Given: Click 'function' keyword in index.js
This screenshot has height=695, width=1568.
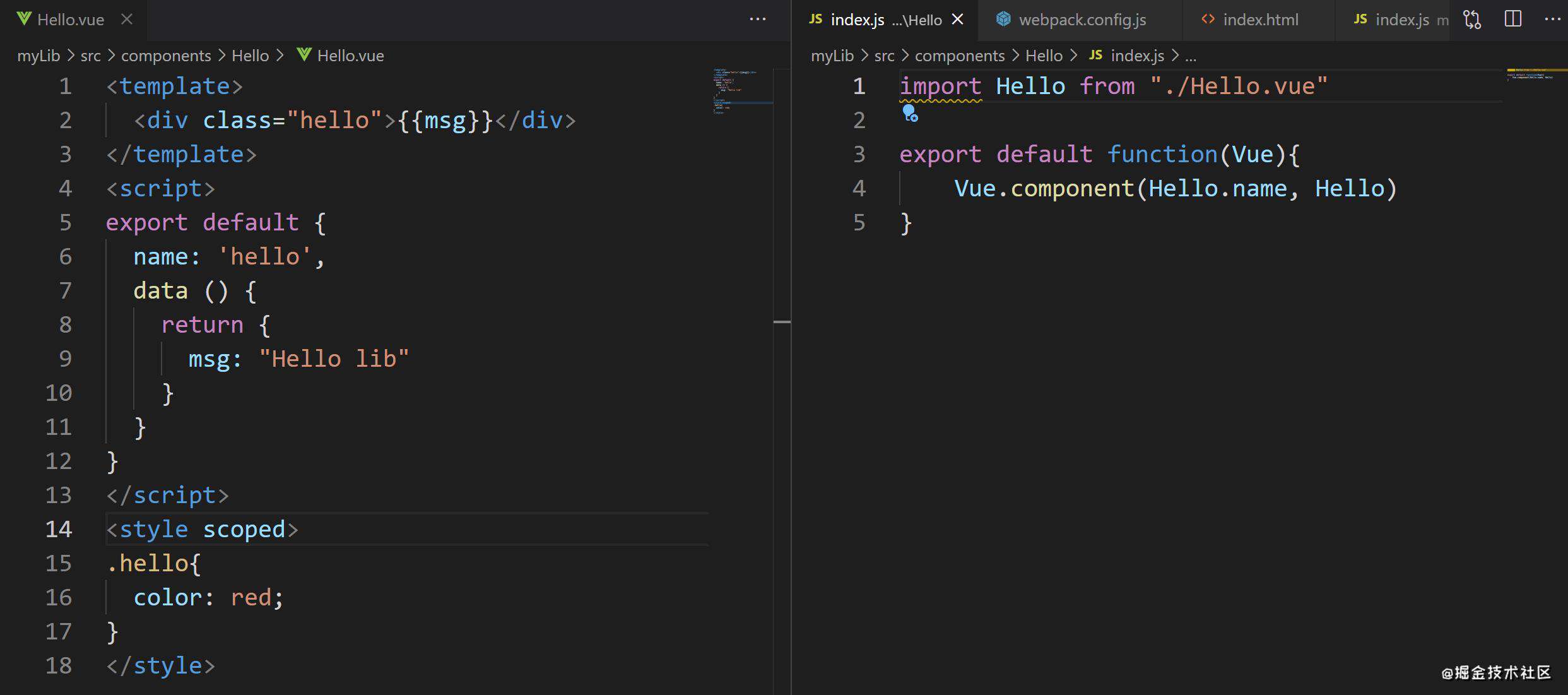Looking at the screenshot, I should 1162,154.
